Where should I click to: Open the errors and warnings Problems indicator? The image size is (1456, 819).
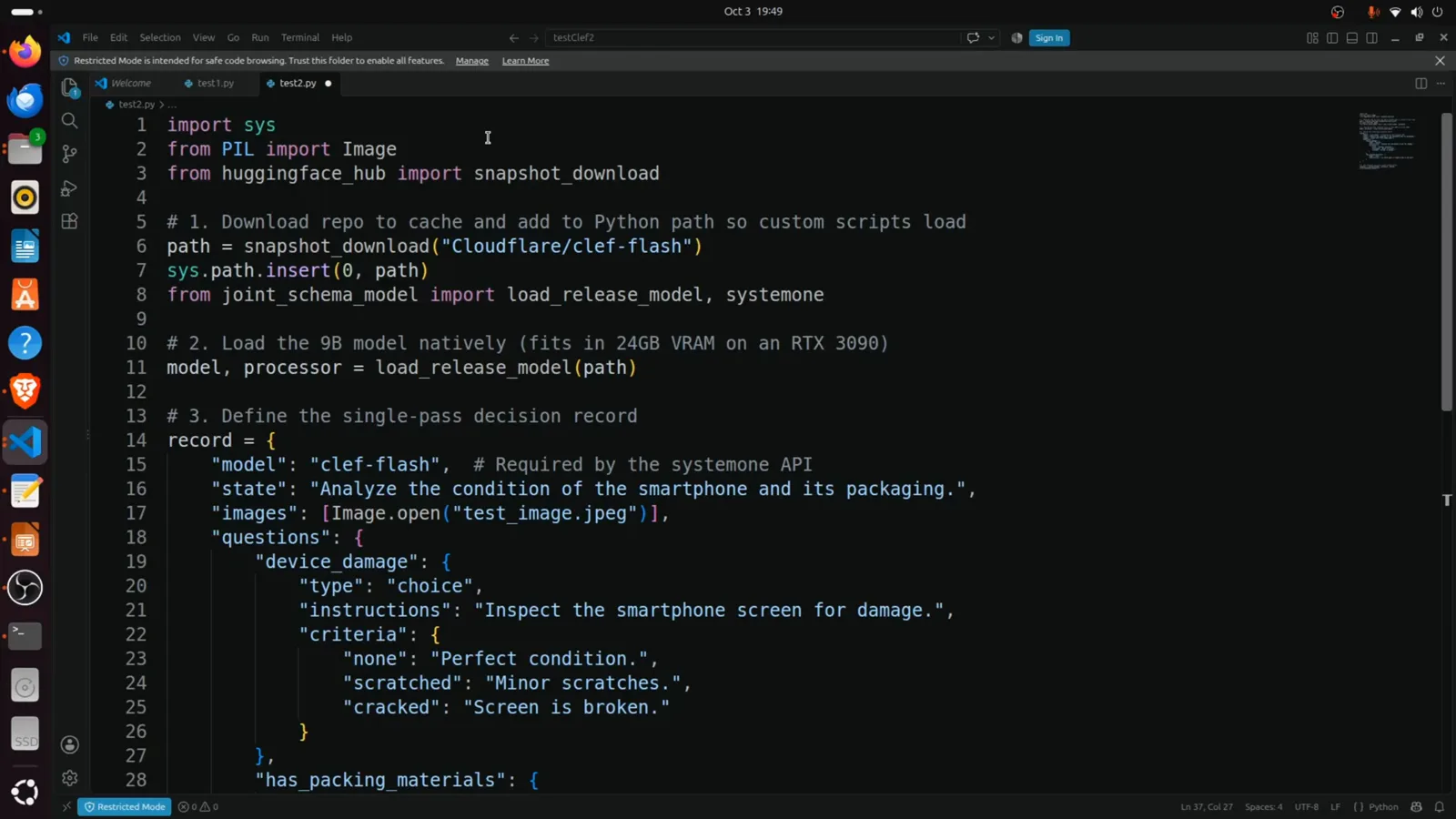click(197, 806)
